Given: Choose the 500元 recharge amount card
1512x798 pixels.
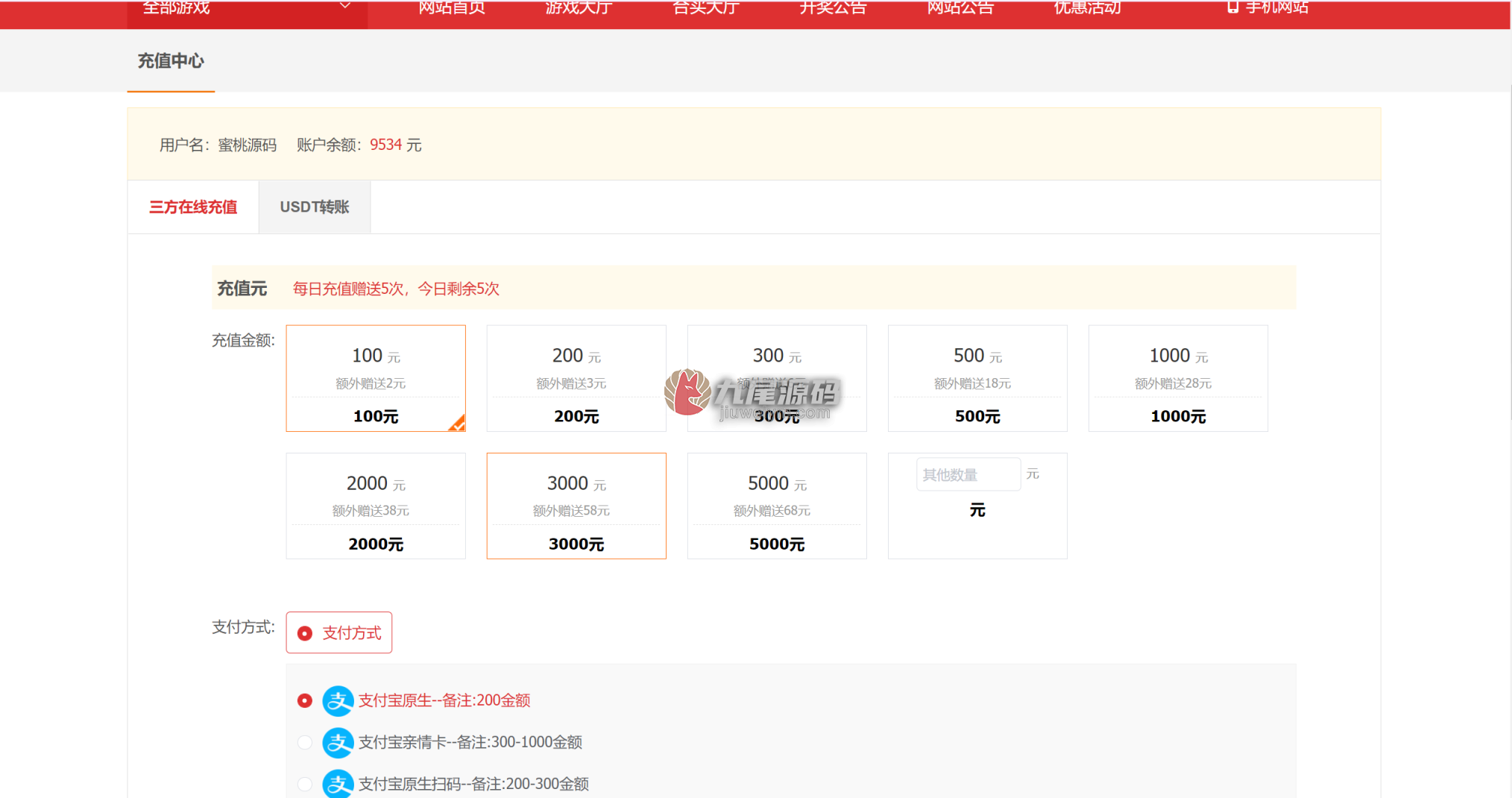Looking at the screenshot, I should coord(977,378).
